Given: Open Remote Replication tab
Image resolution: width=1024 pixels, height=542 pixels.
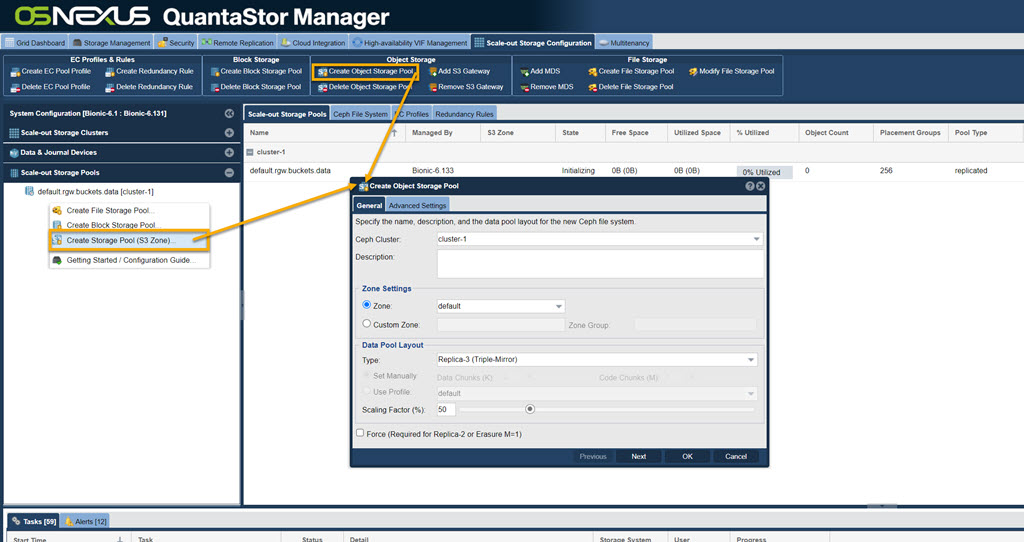Looking at the screenshot, I should 238,42.
